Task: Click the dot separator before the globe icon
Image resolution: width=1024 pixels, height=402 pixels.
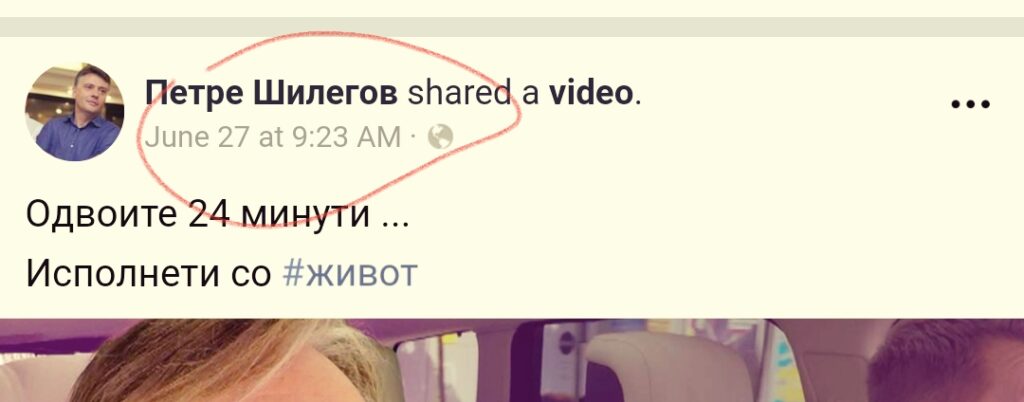Action: pos(413,138)
